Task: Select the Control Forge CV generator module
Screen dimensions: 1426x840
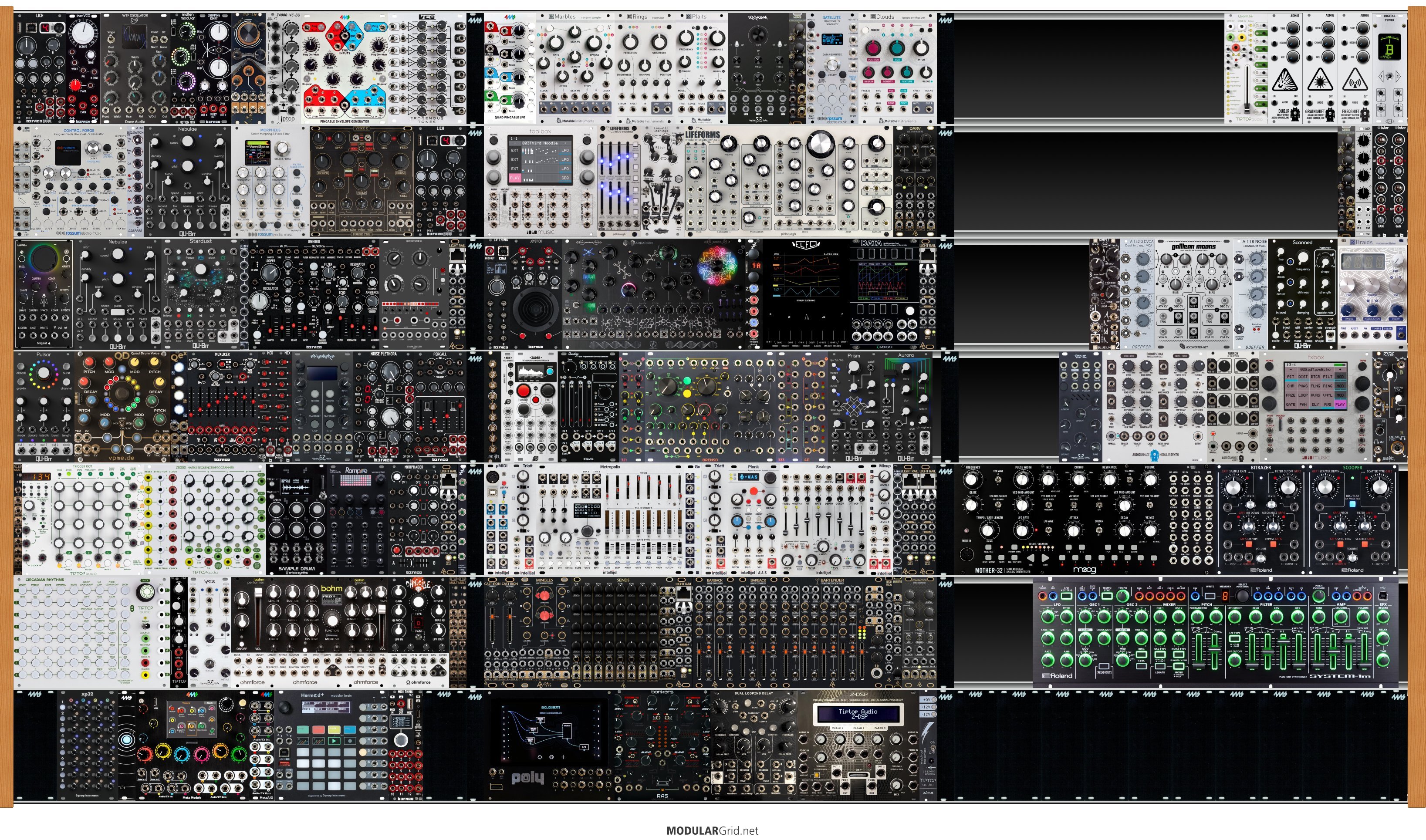Action: pos(79,181)
